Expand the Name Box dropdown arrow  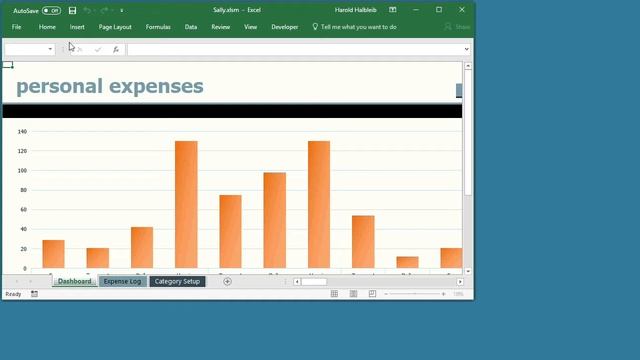pos(50,49)
